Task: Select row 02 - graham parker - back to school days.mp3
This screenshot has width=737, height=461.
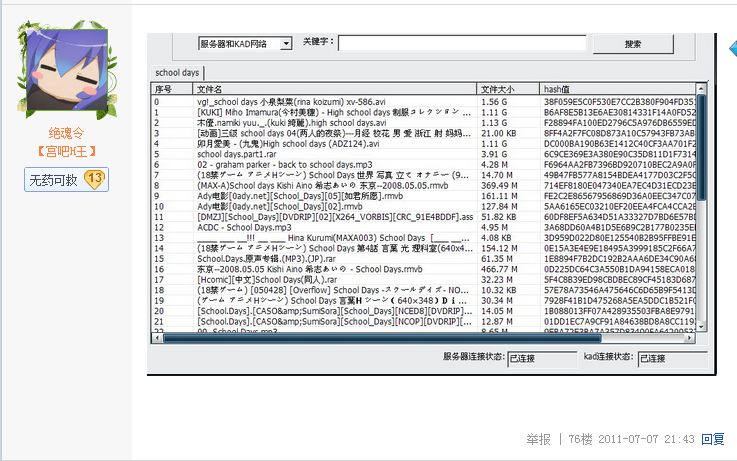Action: [423, 164]
